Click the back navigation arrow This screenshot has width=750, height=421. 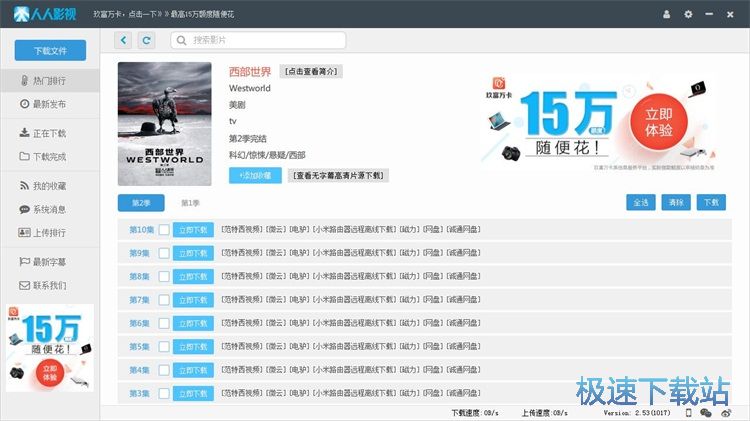[x=124, y=40]
